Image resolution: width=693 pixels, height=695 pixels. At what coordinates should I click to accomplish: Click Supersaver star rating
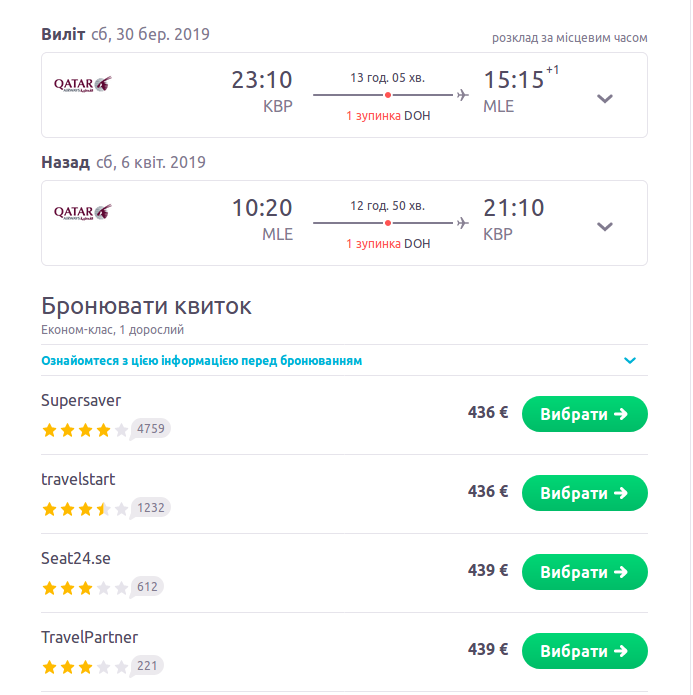tap(85, 430)
